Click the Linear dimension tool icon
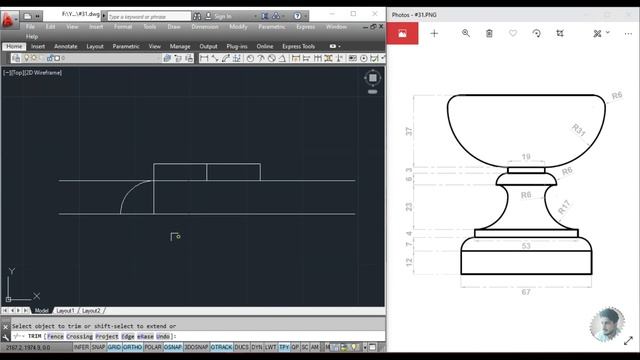Viewport: 640px width, 360px height. click(204, 58)
